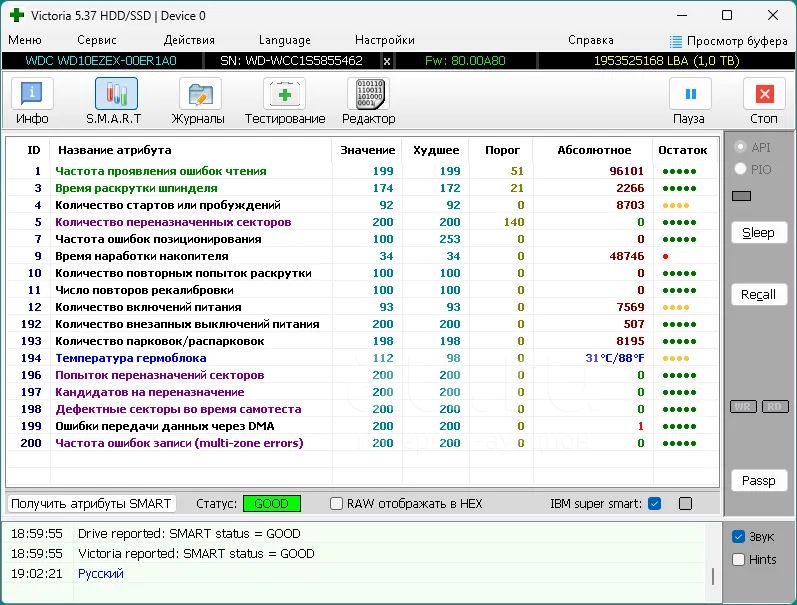Click the Порог column header
Viewport: 797px width, 605px height.
502,150
